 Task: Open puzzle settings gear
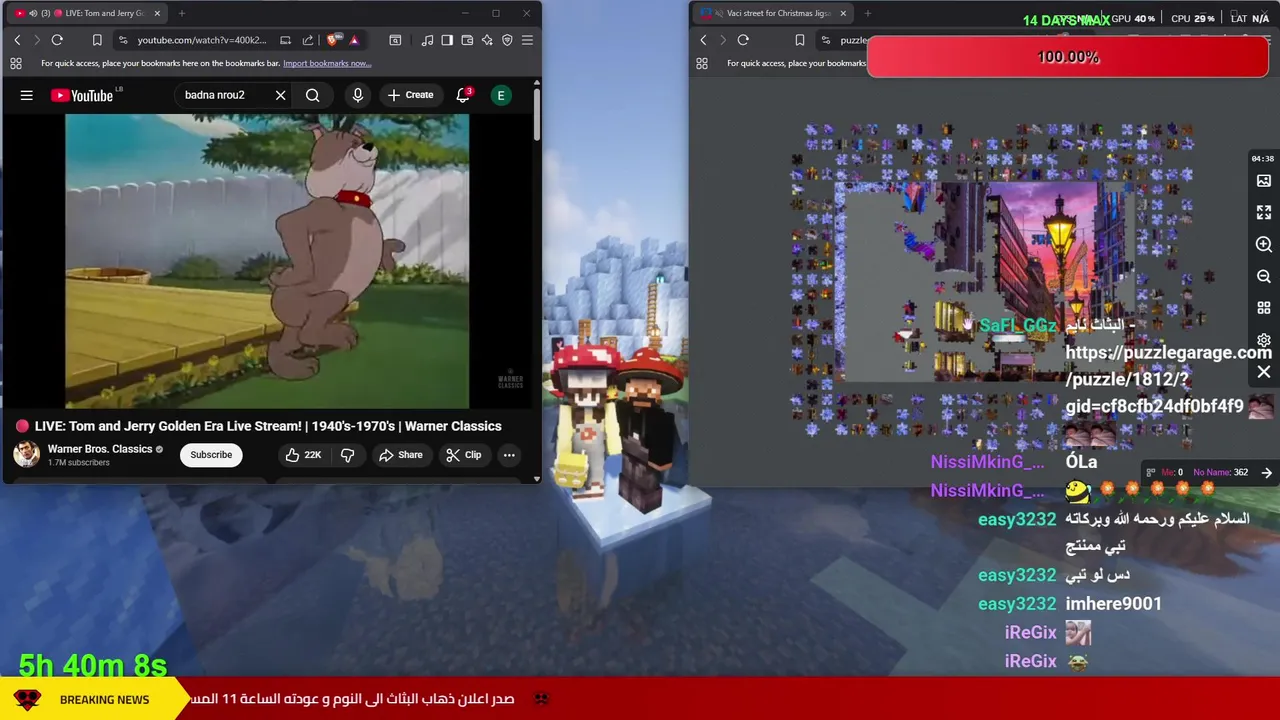coord(1264,340)
